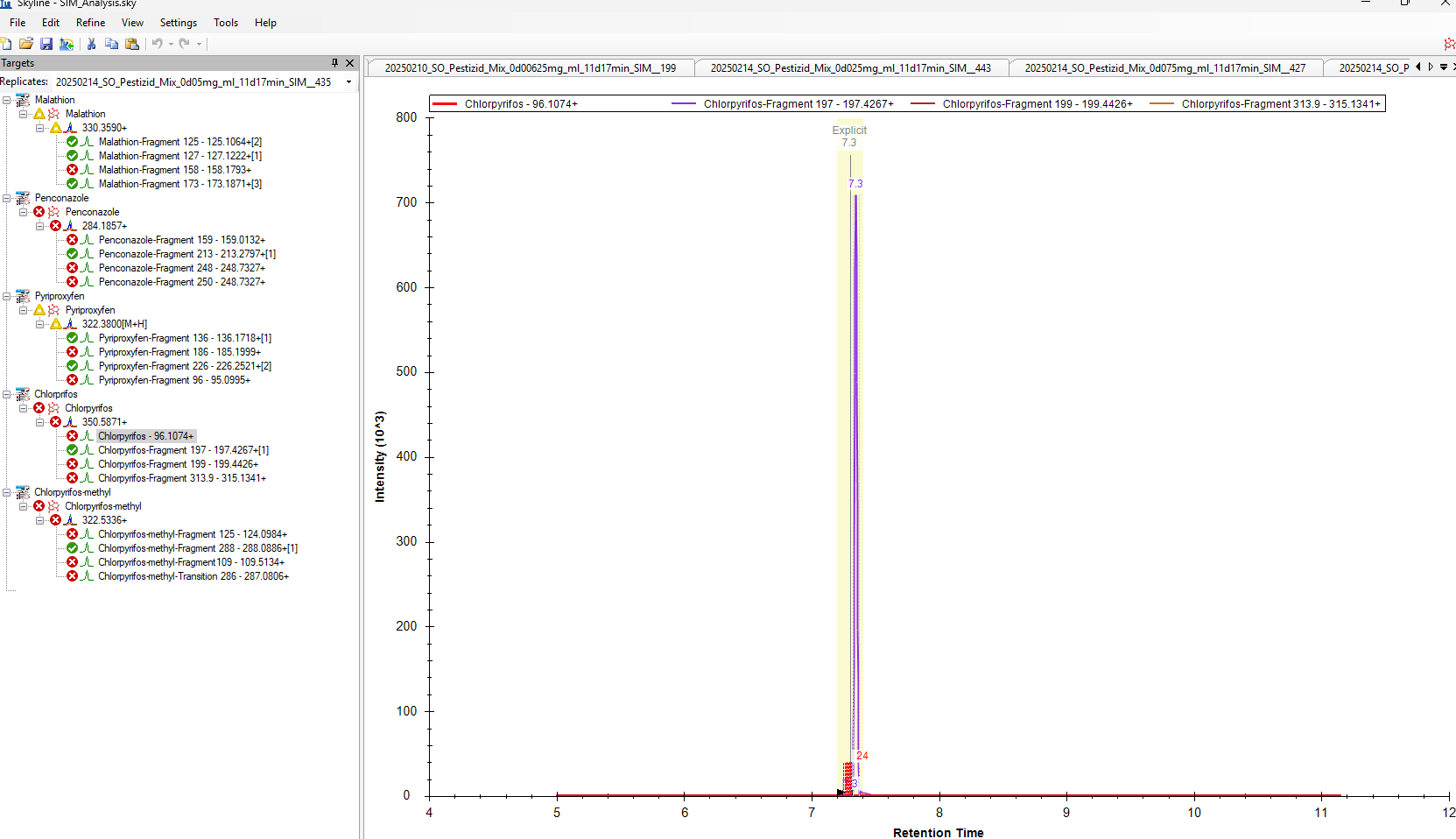Click the Cut scissors icon

[91, 44]
